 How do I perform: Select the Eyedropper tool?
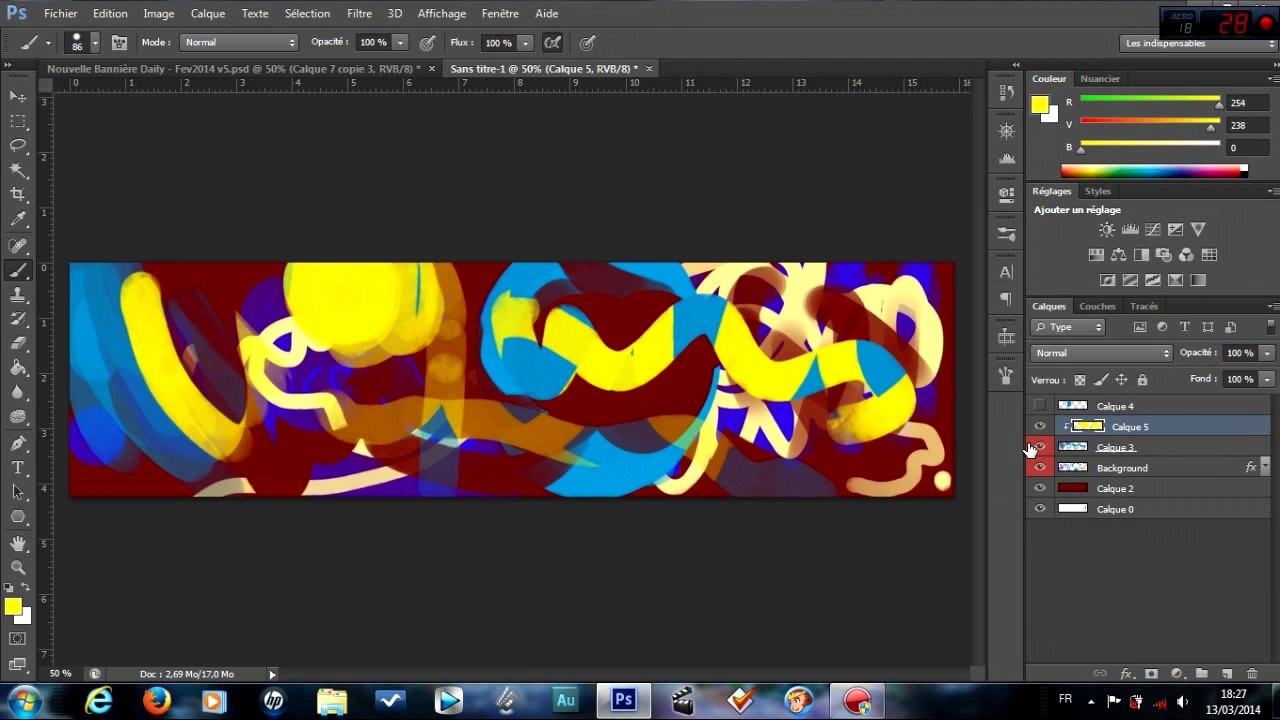pos(18,219)
